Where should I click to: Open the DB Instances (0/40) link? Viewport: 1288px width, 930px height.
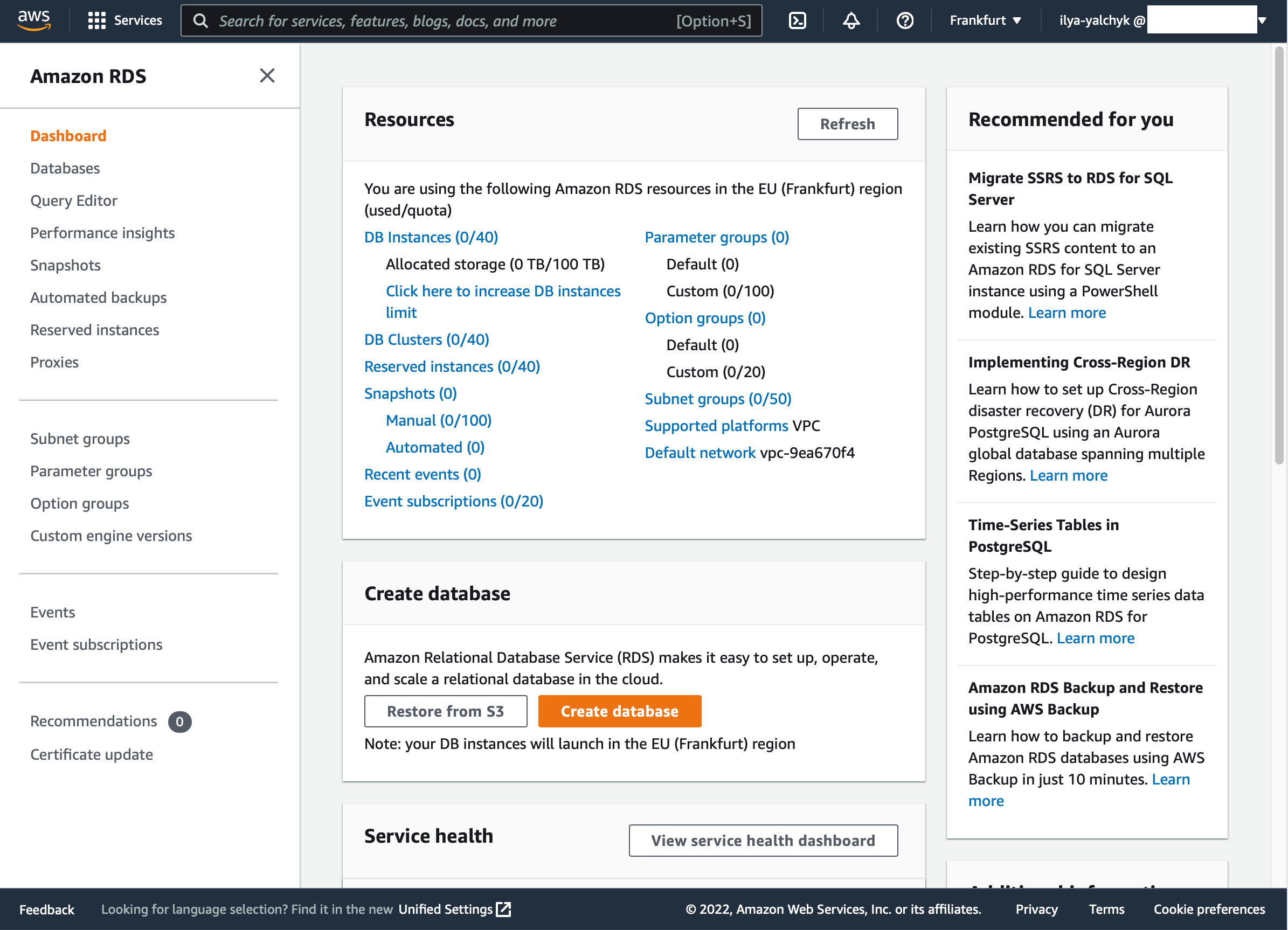(431, 237)
